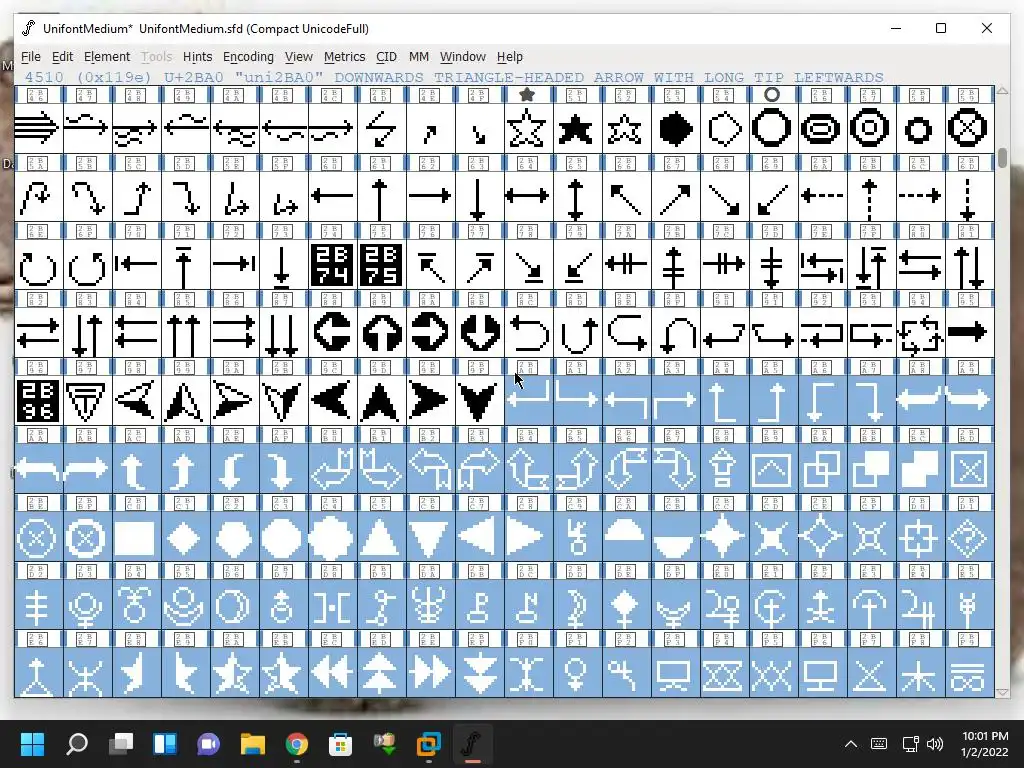Select the up-down double-headed arrow glyph 2B65
Image resolution: width=1024 pixels, height=768 pixels.
(x=577, y=196)
